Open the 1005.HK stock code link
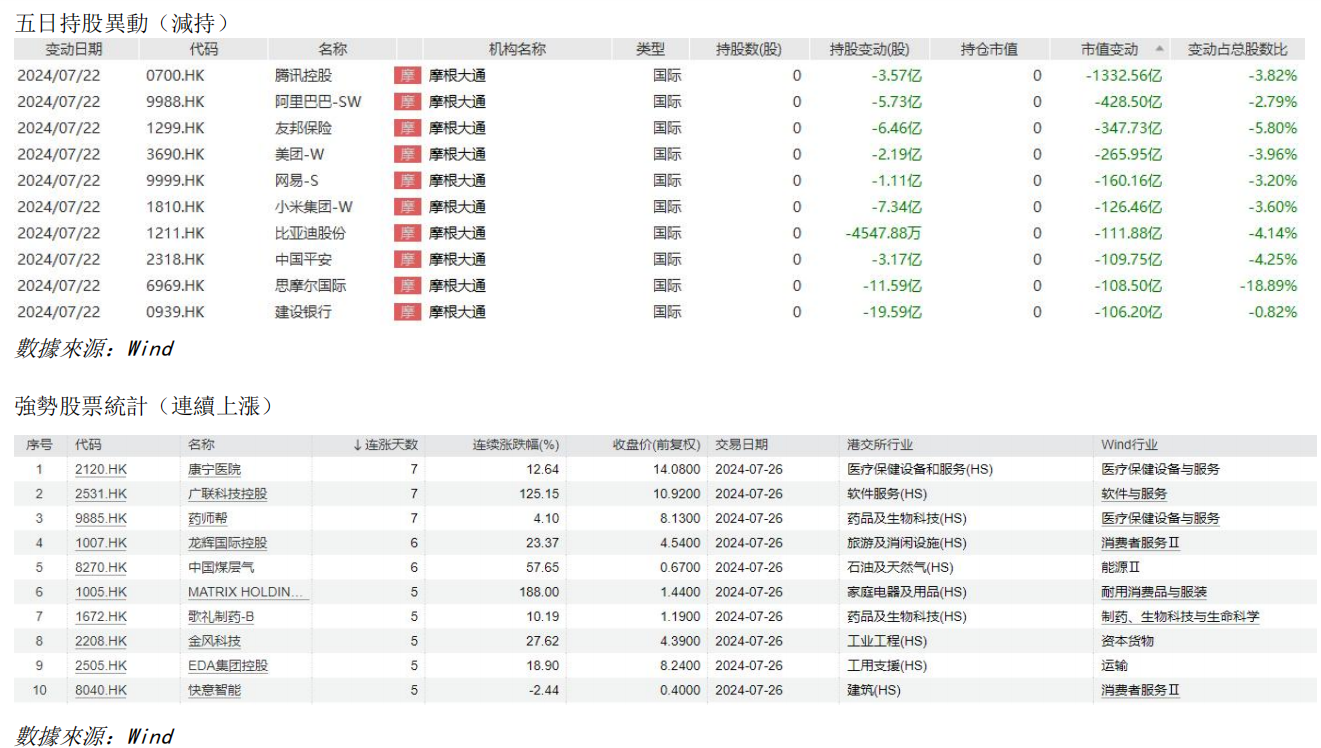 coord(101,592)
